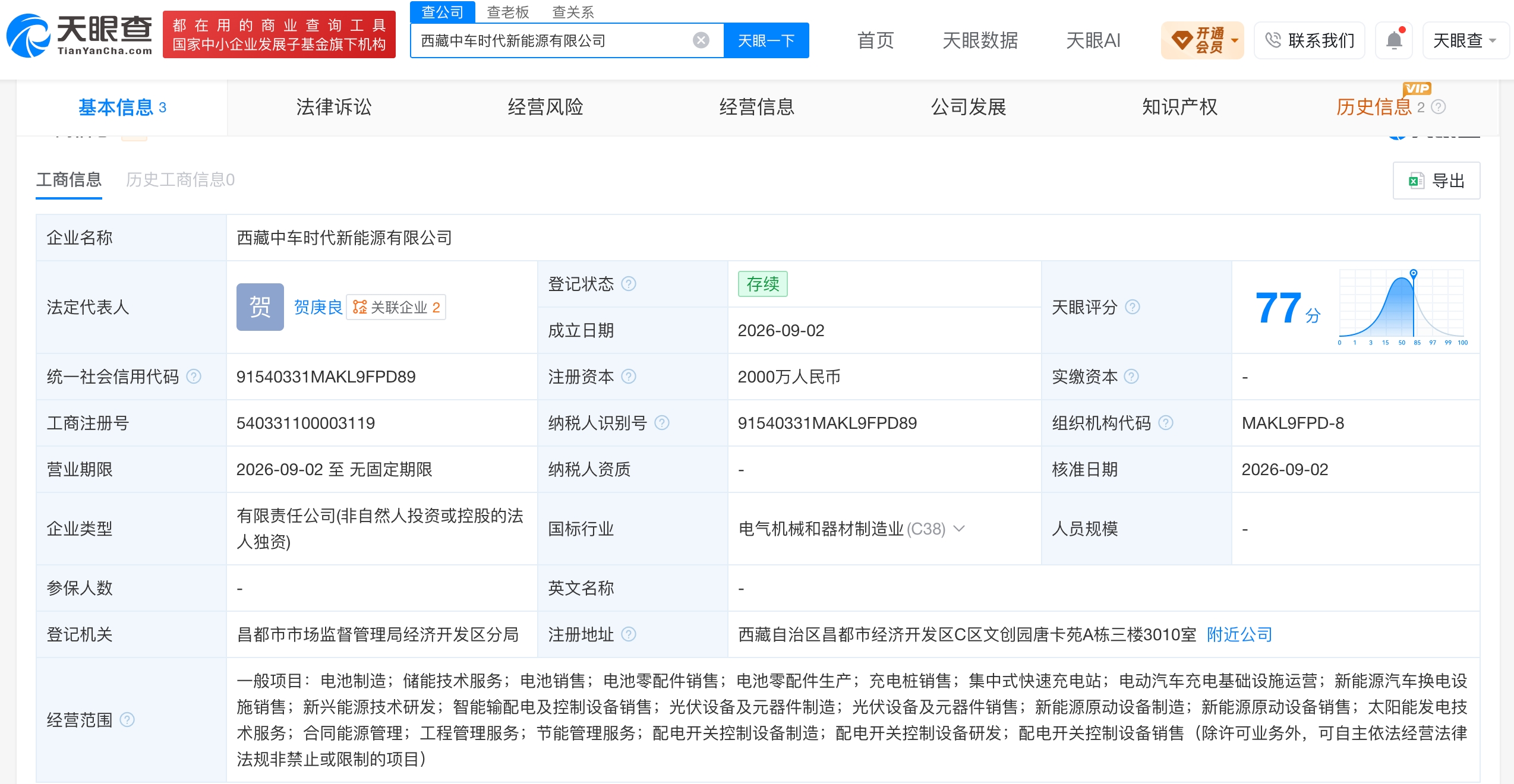The width and height of the screenshot is (1514, 784).
Task: Click the 77 分 score value
Action: (1288, 308)
